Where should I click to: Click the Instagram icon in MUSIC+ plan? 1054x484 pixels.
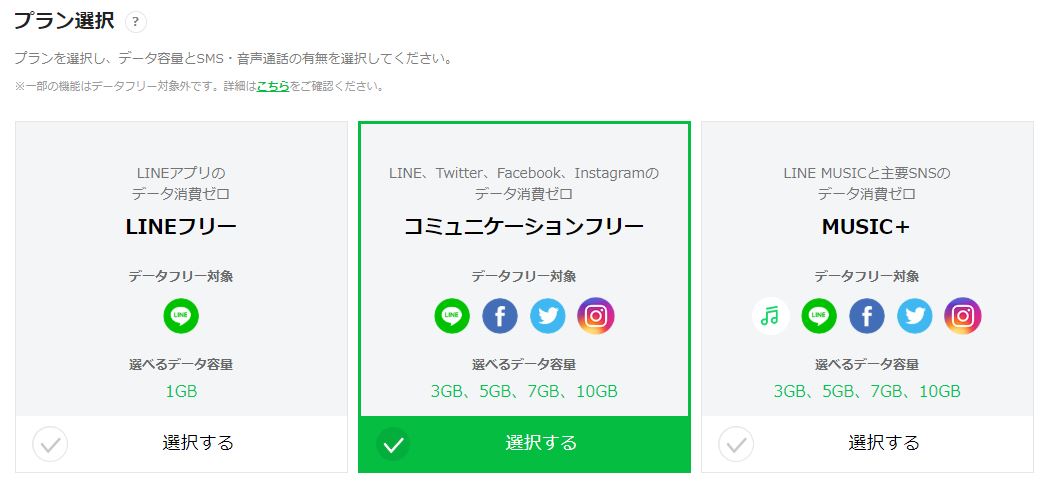tap(963, 316)
